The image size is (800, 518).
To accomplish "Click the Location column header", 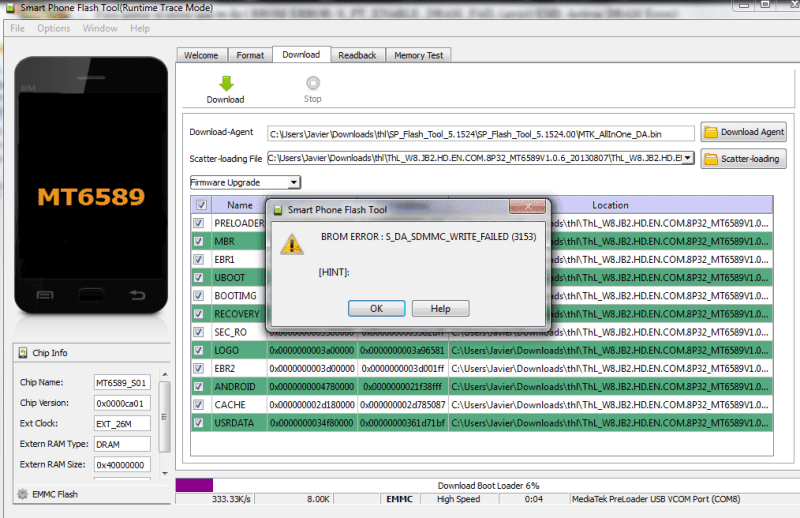I will pyautogui.click(x=610, y=205).
